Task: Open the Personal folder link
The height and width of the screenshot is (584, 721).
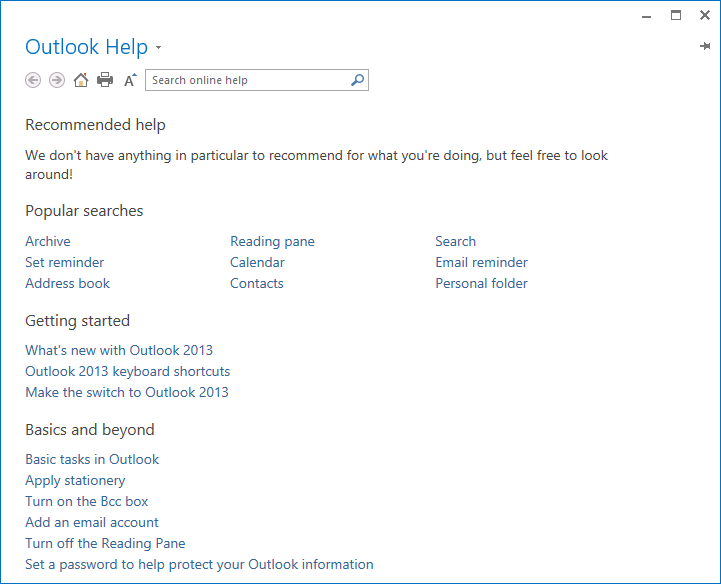Action: coord(481,283)
